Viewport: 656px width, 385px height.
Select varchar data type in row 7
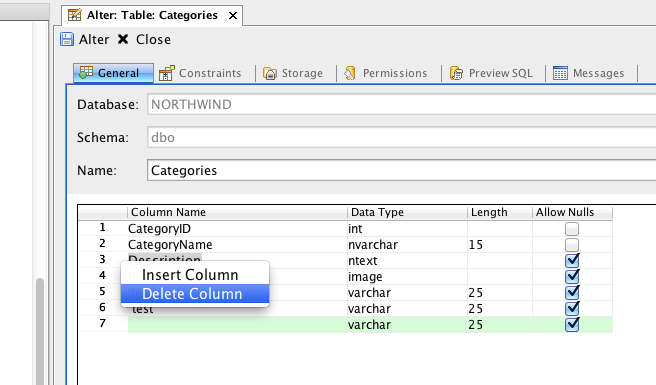(x=407, y=324)
